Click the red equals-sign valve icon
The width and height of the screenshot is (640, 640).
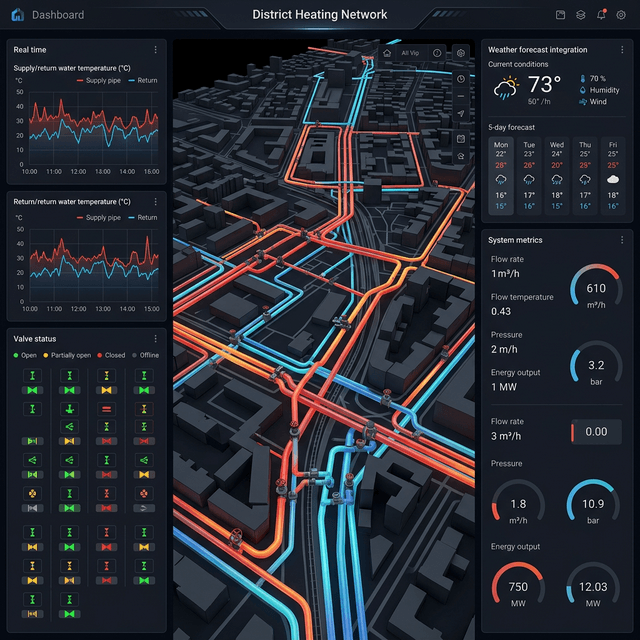(x=107, y=409)
